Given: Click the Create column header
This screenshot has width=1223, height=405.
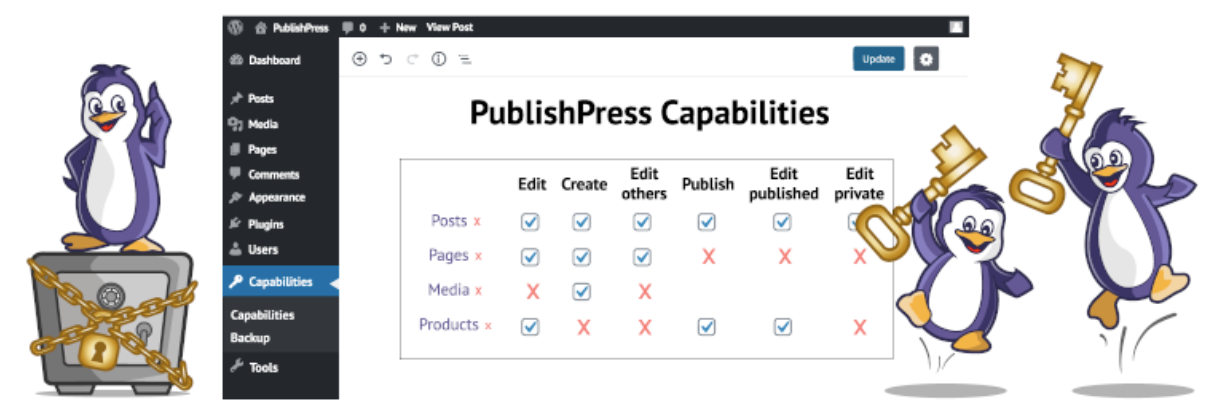Looking at the screenshot, I should pyautogui.click(x=583, y=184).
